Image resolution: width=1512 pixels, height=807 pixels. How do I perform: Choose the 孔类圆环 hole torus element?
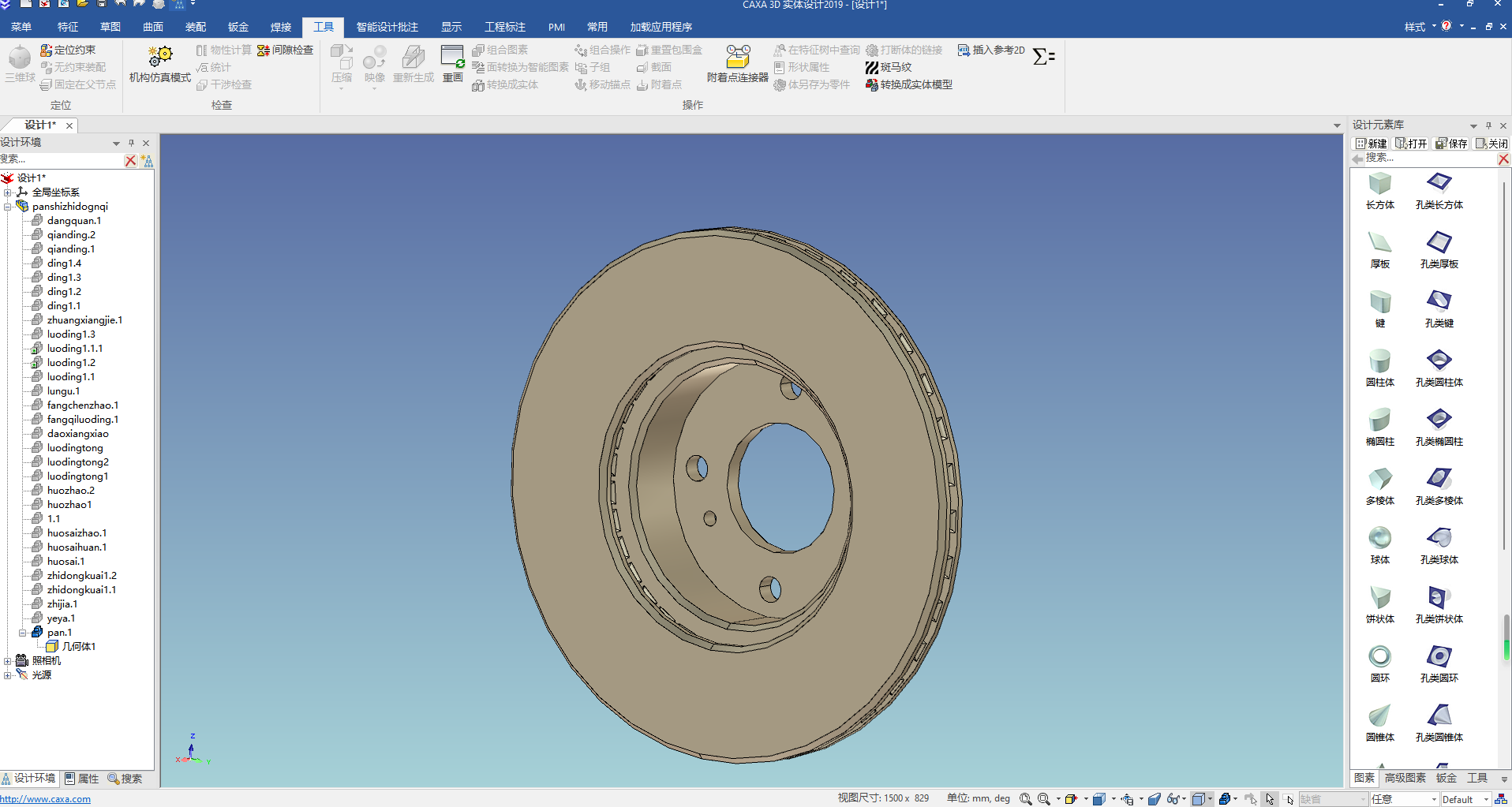(1439, 664)
